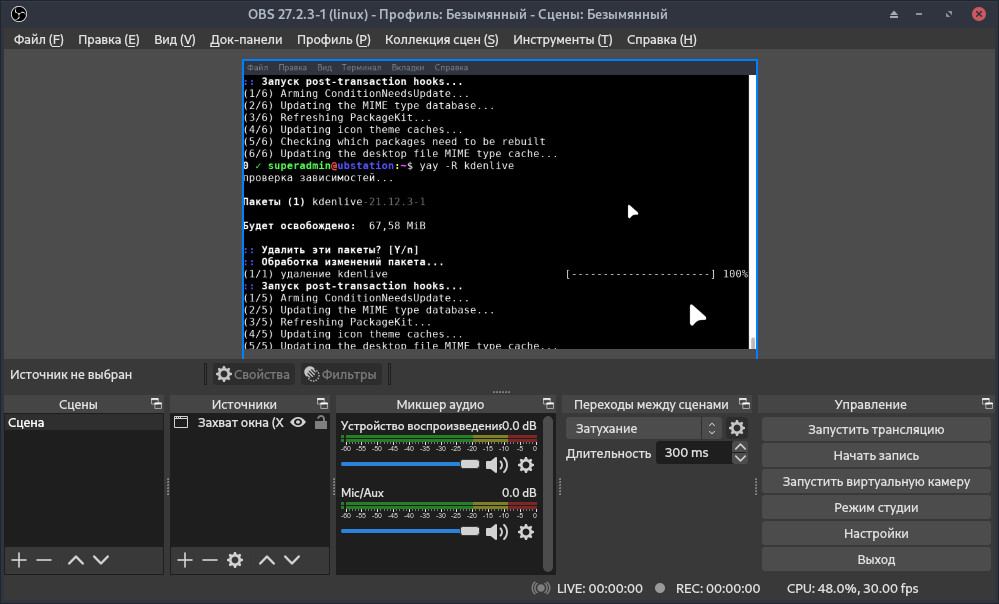This screenshot has width=999, height=604.
Task: Decrease transition duration with down arrow
Action: tap(740, 458)
